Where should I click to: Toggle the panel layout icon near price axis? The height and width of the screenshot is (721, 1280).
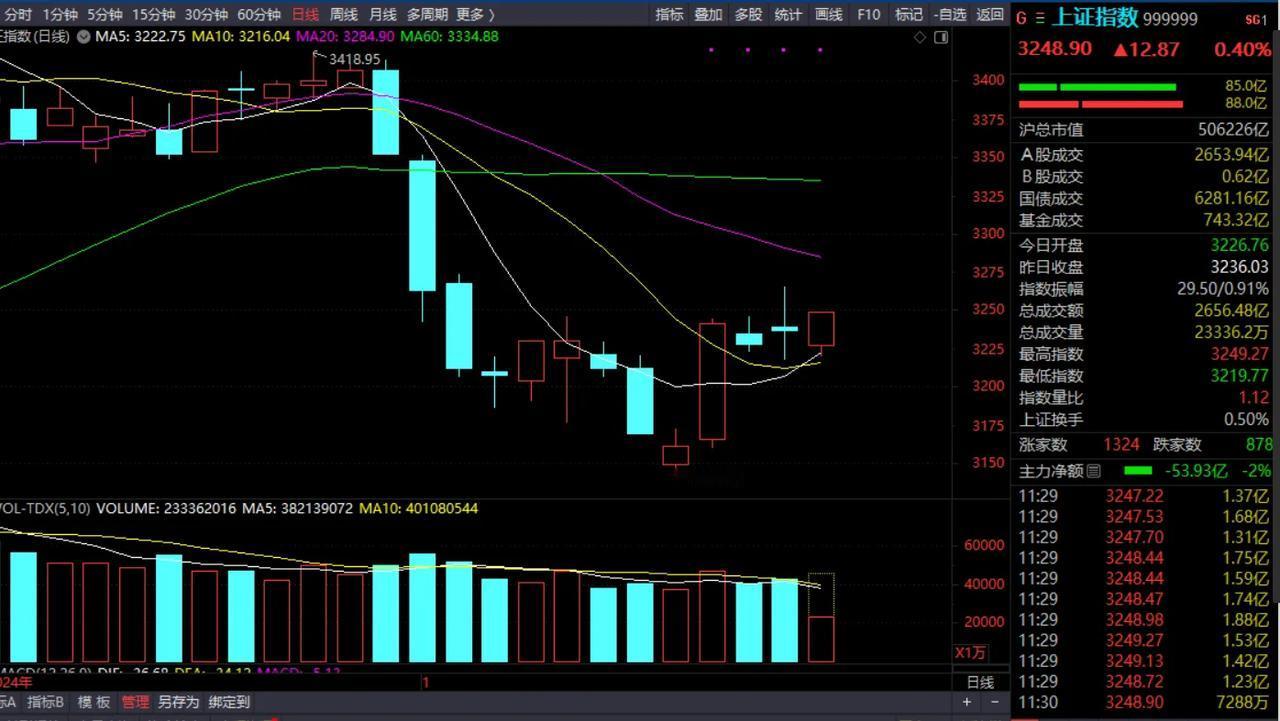(941, 37)
